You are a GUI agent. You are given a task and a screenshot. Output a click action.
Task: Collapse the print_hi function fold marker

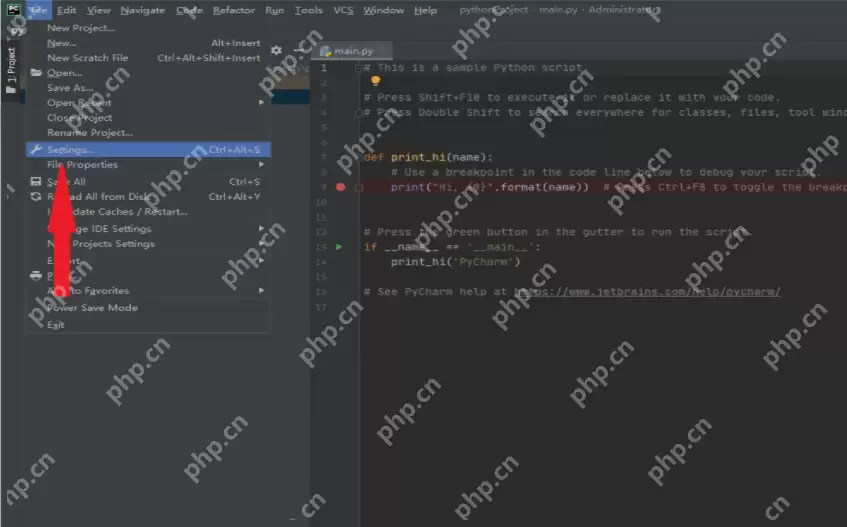(359, 157)
